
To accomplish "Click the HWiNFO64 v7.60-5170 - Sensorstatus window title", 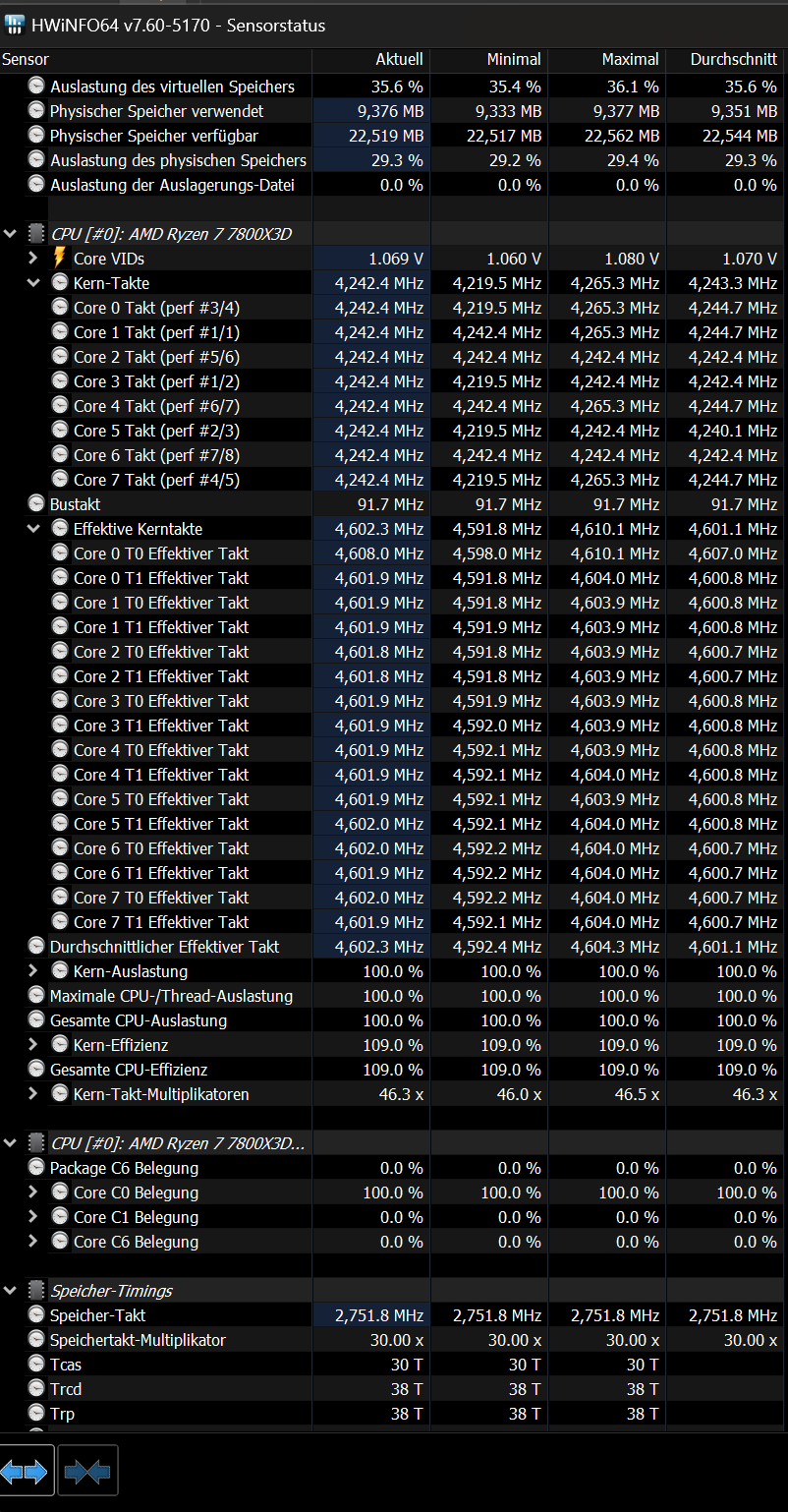I will [179, 26].
